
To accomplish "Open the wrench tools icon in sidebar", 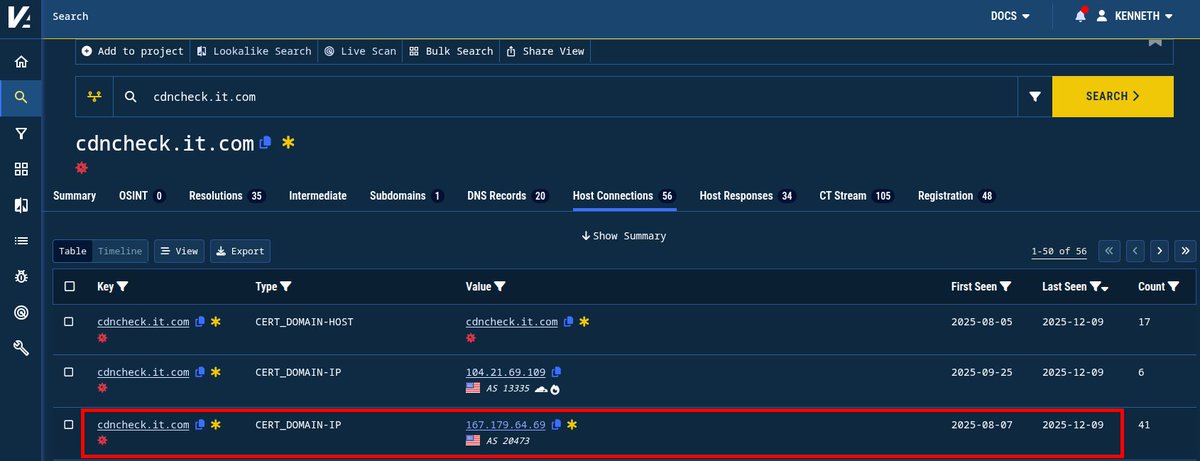I will tap(21, 348).
